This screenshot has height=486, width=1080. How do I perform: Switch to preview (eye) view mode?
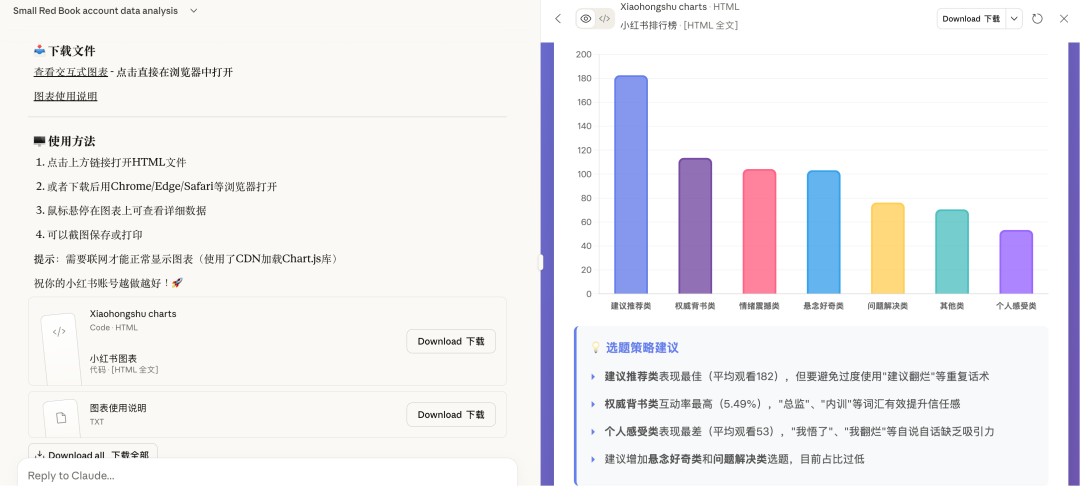[586, 18]
